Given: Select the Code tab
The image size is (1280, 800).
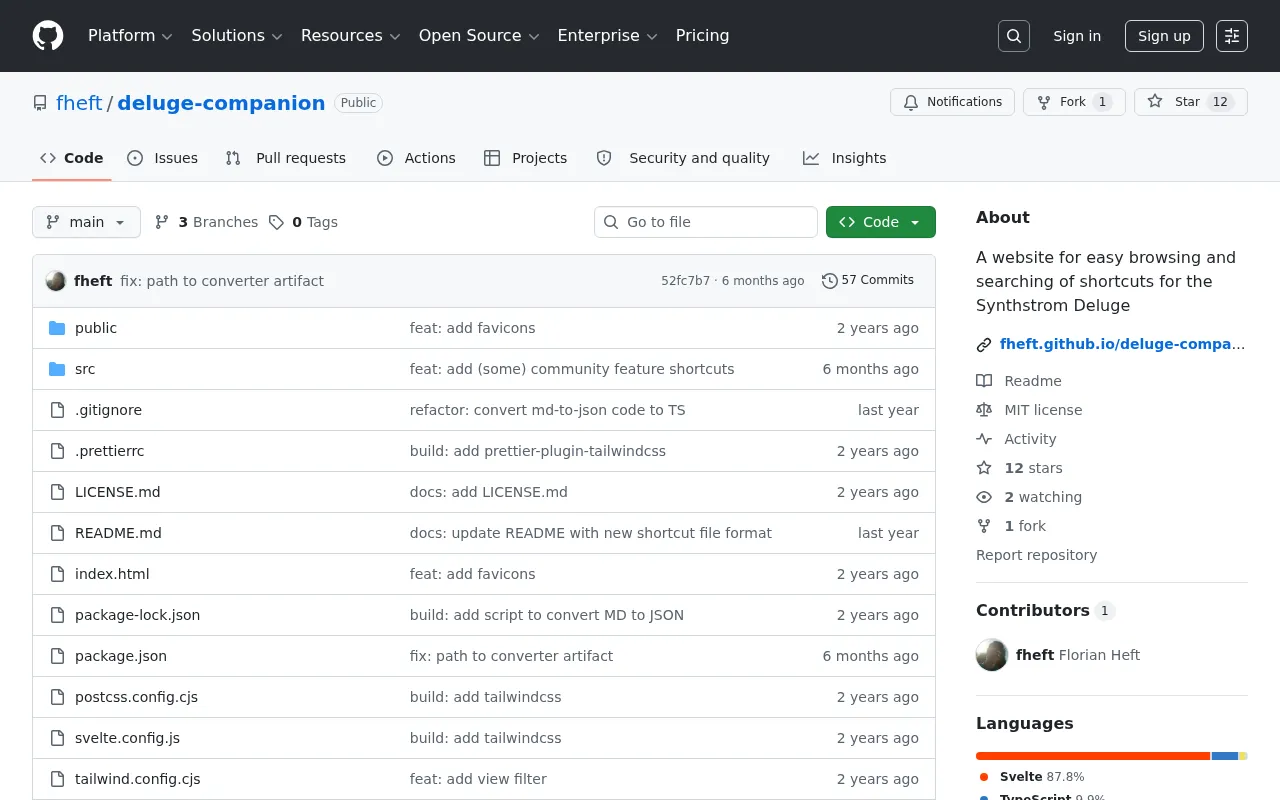Looking at the screenshot, I should [x=72, y=158].
